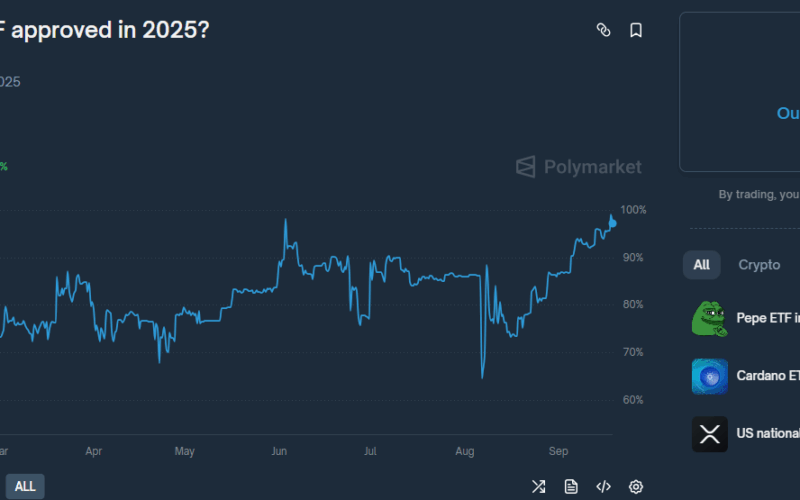800x500 pixels.
Task: Click the Pepe frog market icon
Action: click(709, 319)
